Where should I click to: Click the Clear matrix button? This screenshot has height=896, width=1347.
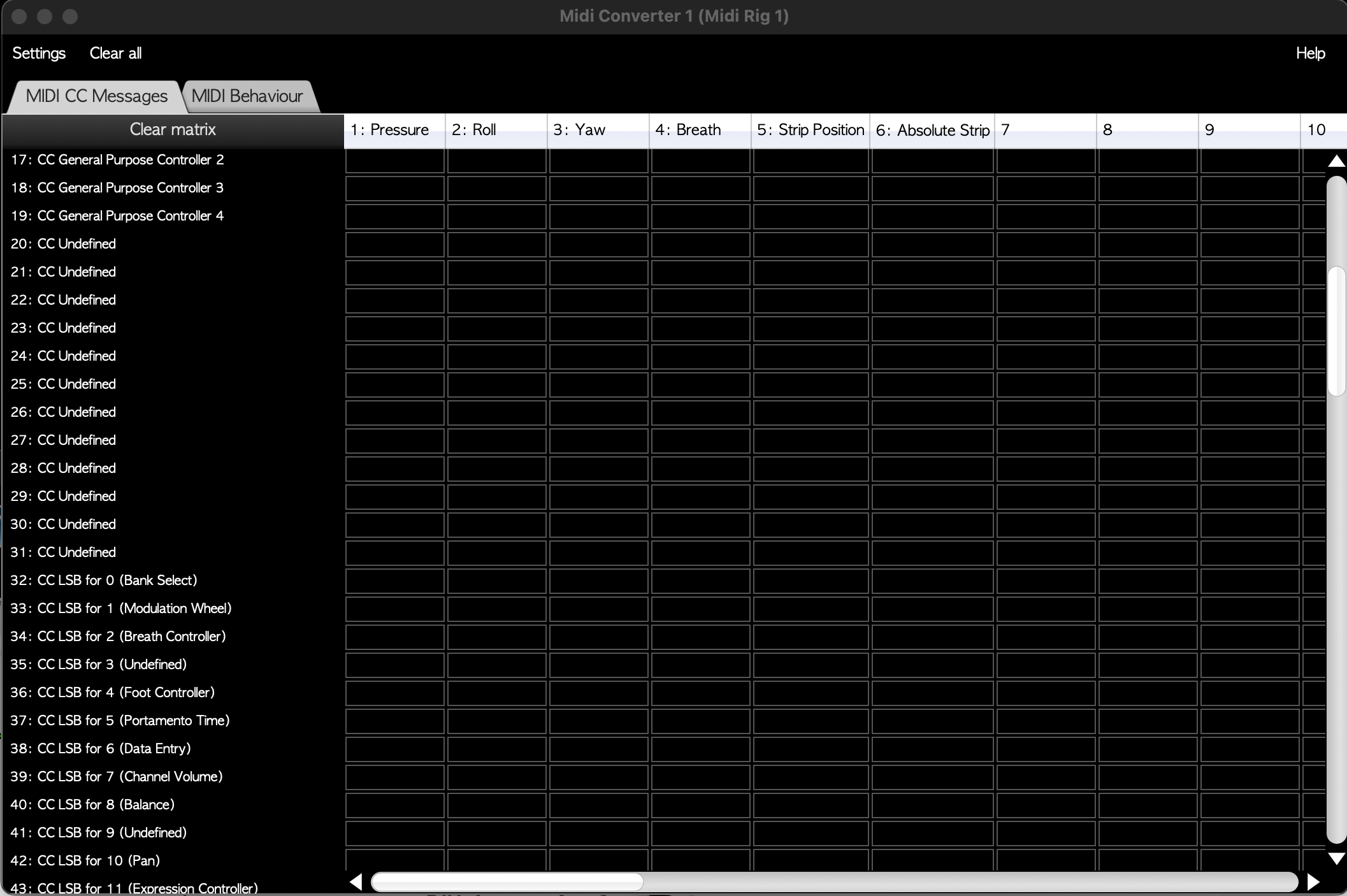(x=173, y=129)
